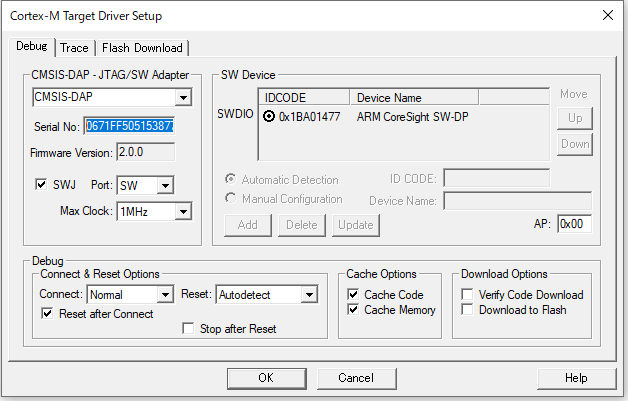This screenshot has width=628, height=401.
Task: Toggle Reset after Connect checkbox
Action: pos(47,313)
